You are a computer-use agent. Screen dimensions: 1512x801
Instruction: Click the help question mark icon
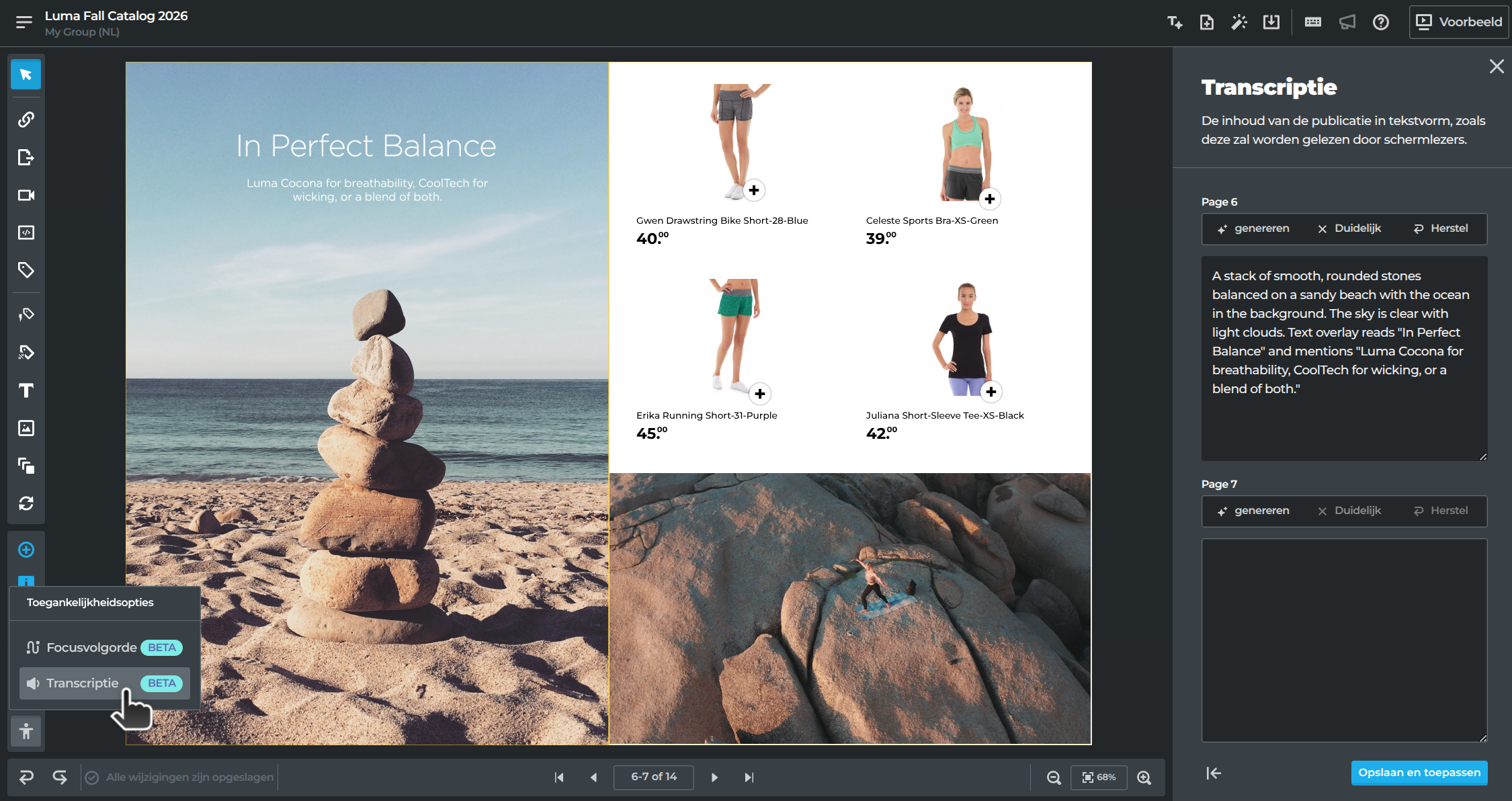[1380, 22]
